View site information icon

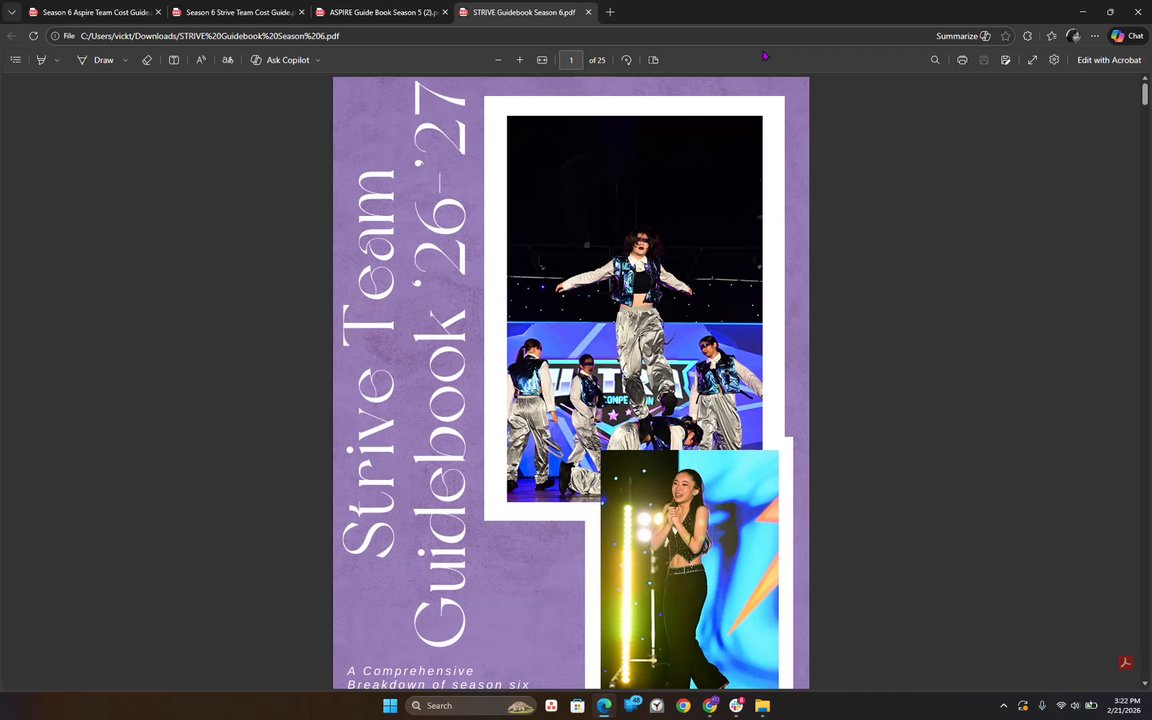(55, 36)
